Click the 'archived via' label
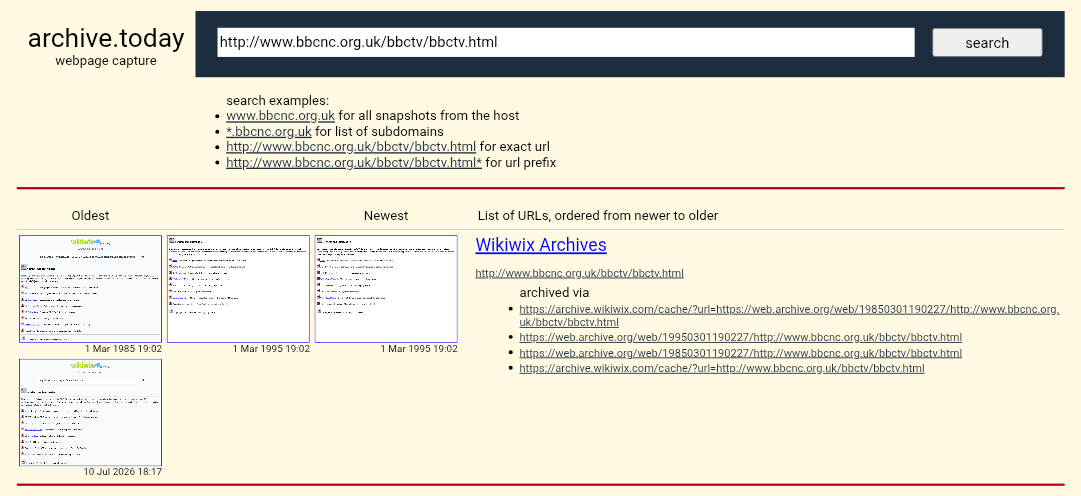1081x496 pixels. pyautogui.click(x=554, y=292)
